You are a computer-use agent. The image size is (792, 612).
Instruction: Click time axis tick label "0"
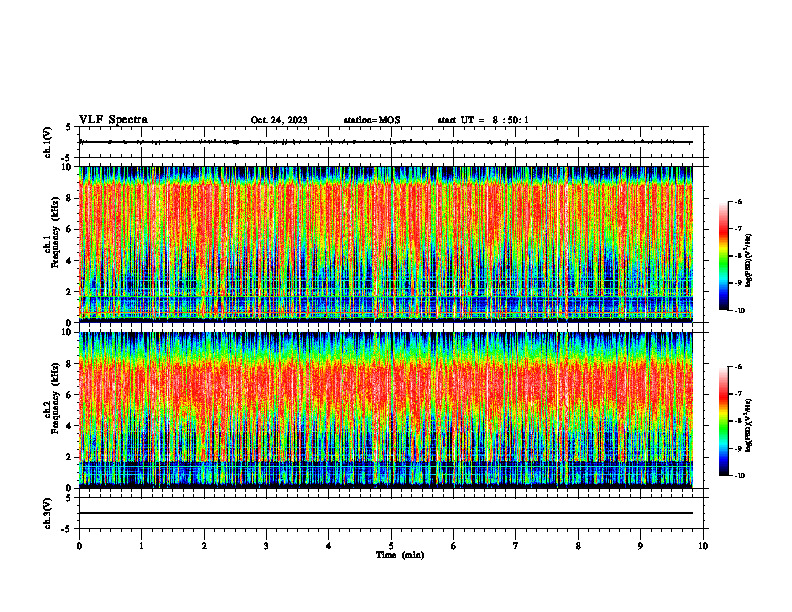pyautogui.click(x=79, y=546)
